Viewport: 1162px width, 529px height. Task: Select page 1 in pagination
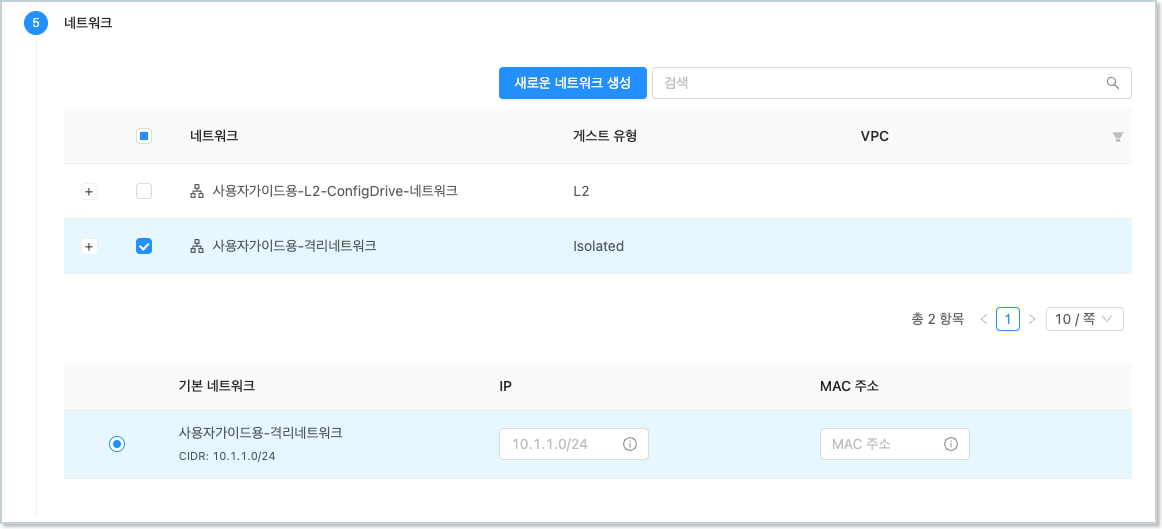point(1008,319)
